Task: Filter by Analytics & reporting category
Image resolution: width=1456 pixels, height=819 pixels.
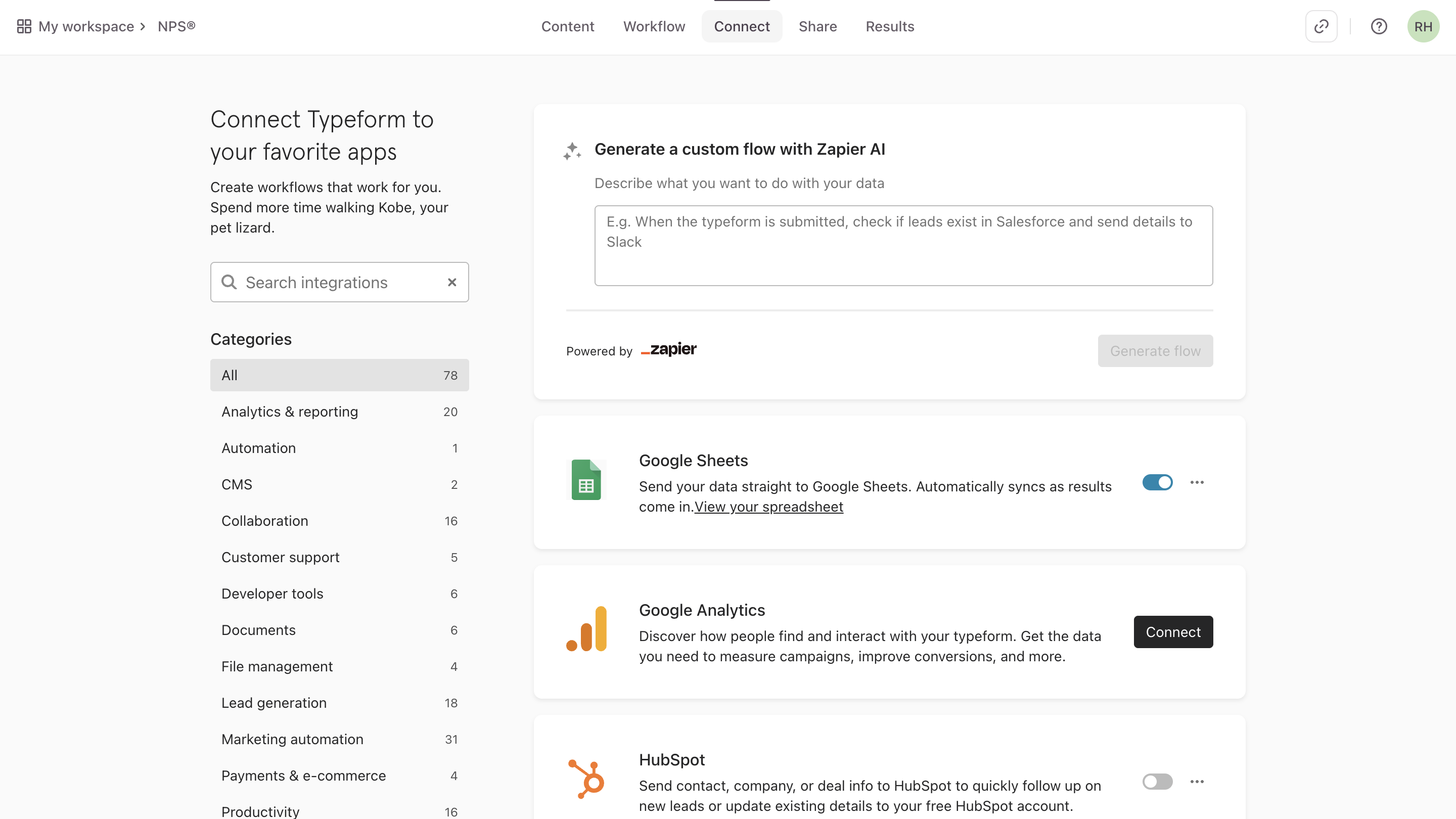Action: coord(339,412)
